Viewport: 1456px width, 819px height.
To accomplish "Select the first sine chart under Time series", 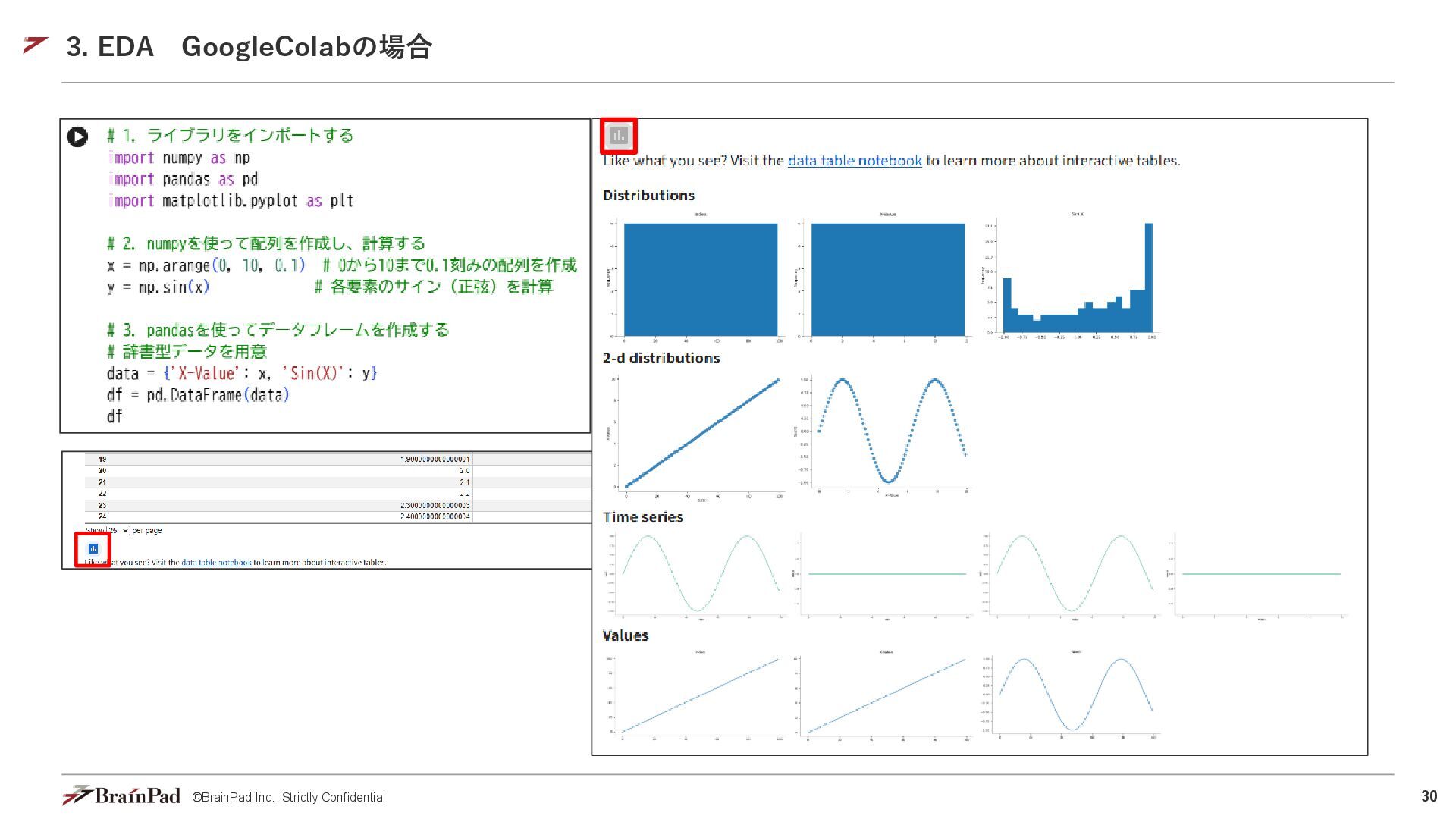I will [x=699, y=574].
